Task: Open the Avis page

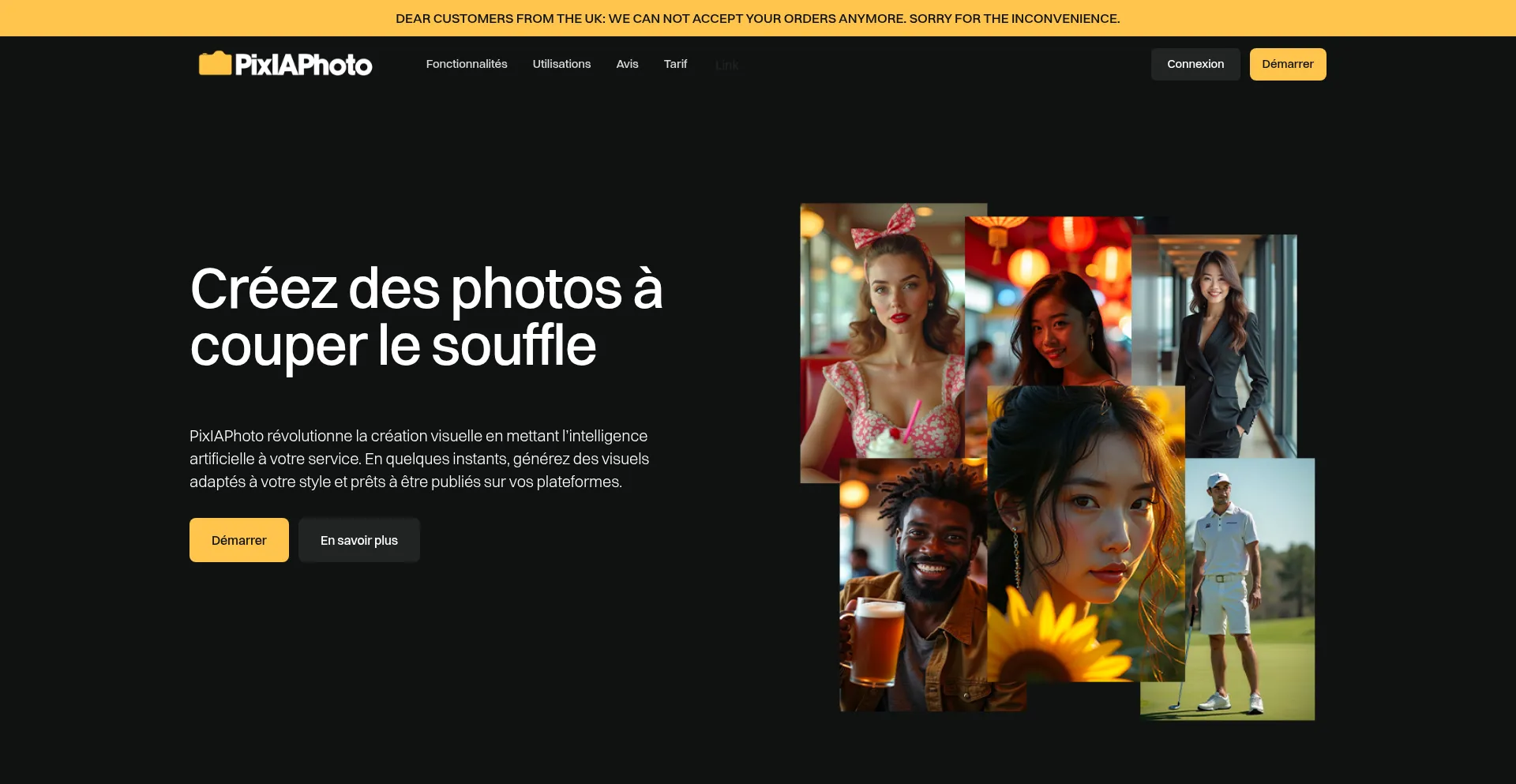Action: (626, 64)
